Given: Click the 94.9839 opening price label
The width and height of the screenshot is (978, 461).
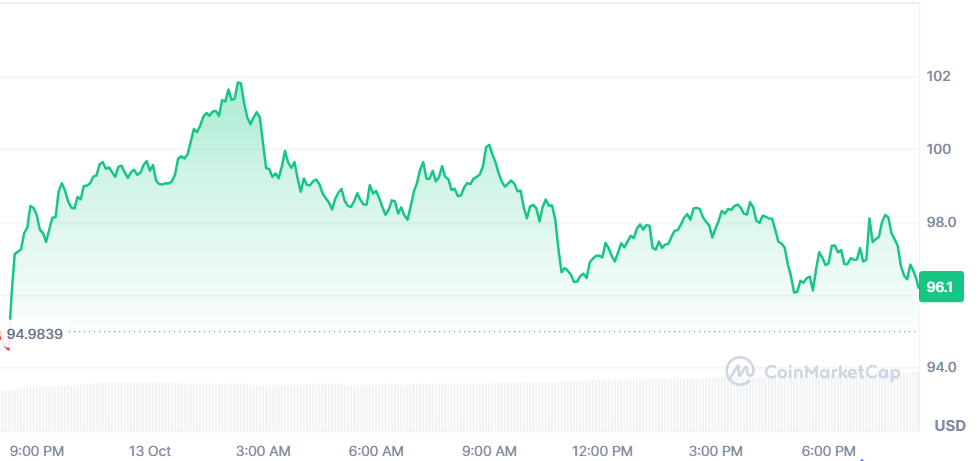Looking at the screenshot, I should tap(35, 334).
